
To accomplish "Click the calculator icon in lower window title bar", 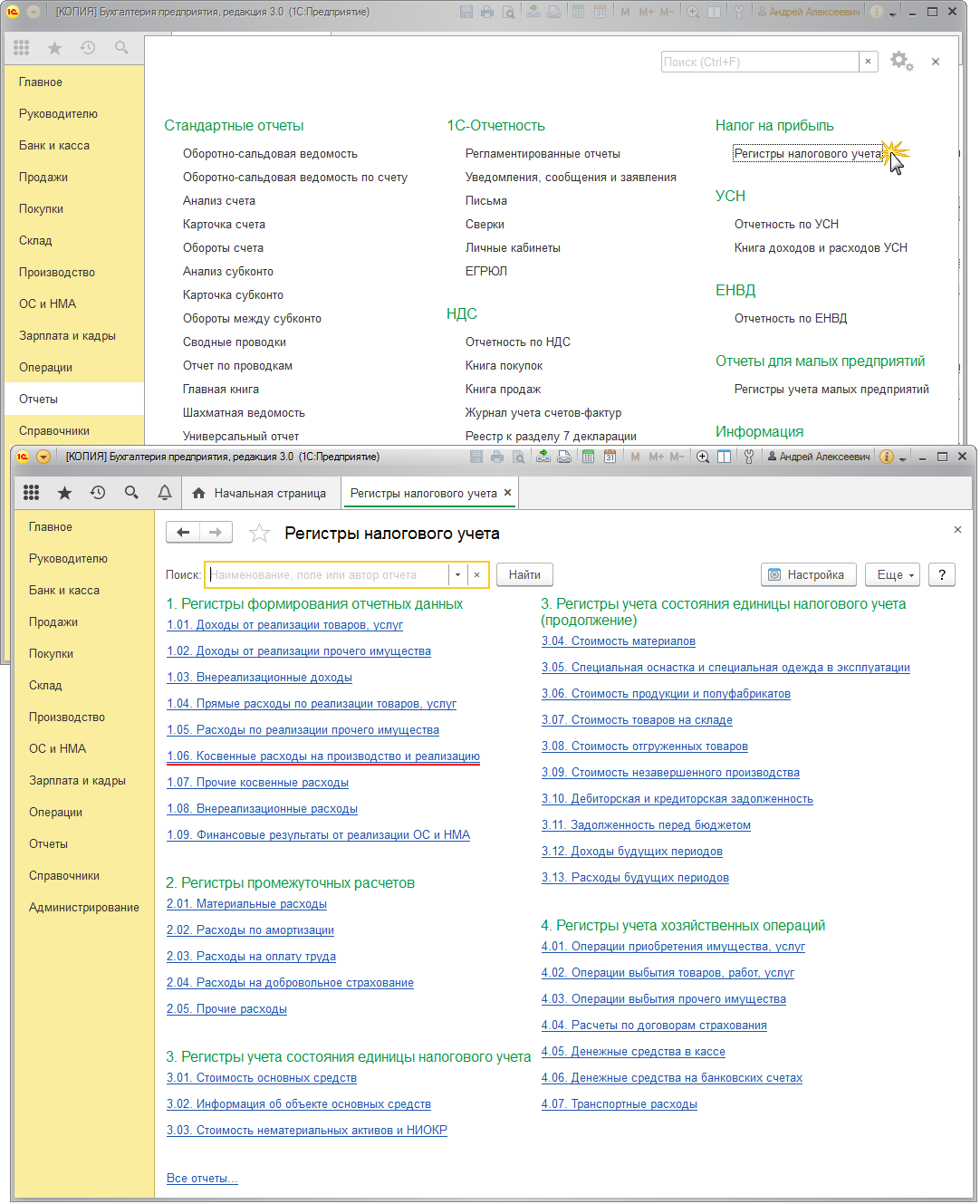I will [x=588, y=457].
